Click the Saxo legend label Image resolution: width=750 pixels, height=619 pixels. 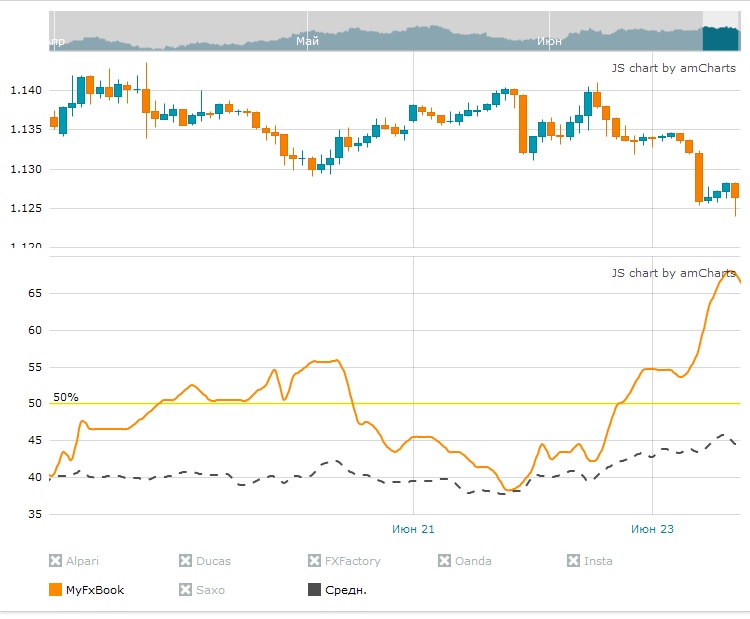[x=210, y=590]
